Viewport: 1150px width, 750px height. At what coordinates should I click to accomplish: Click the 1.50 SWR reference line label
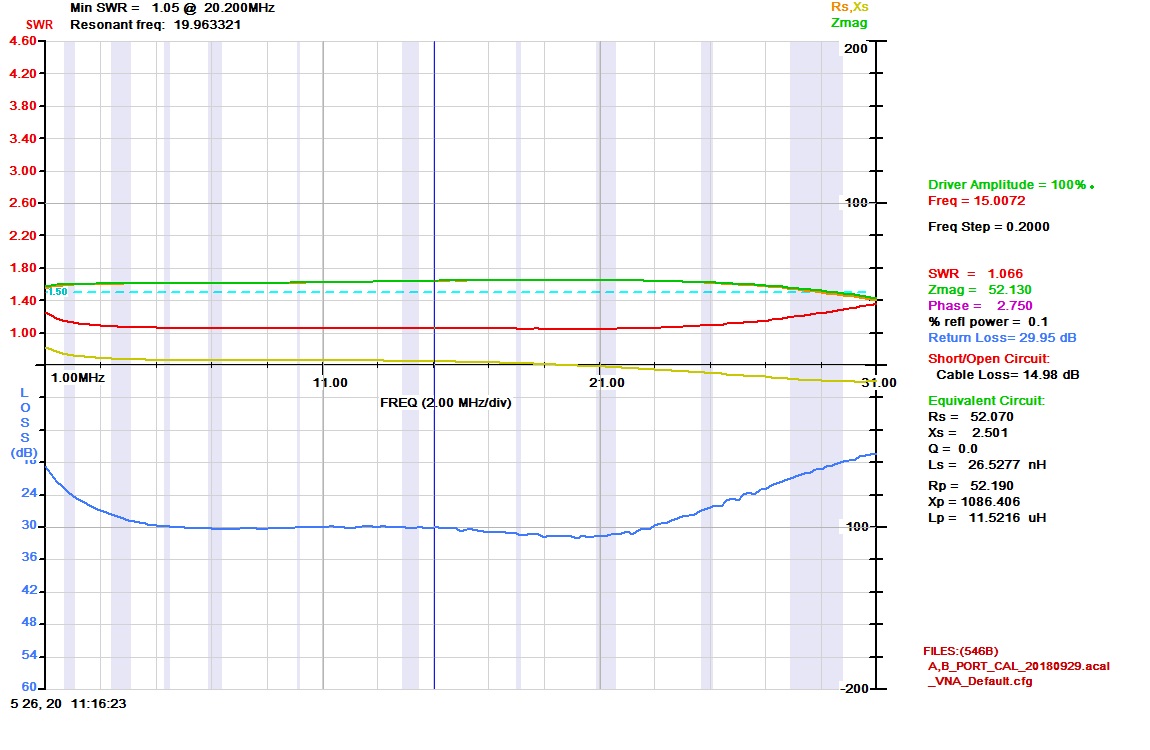click(58, 292)
